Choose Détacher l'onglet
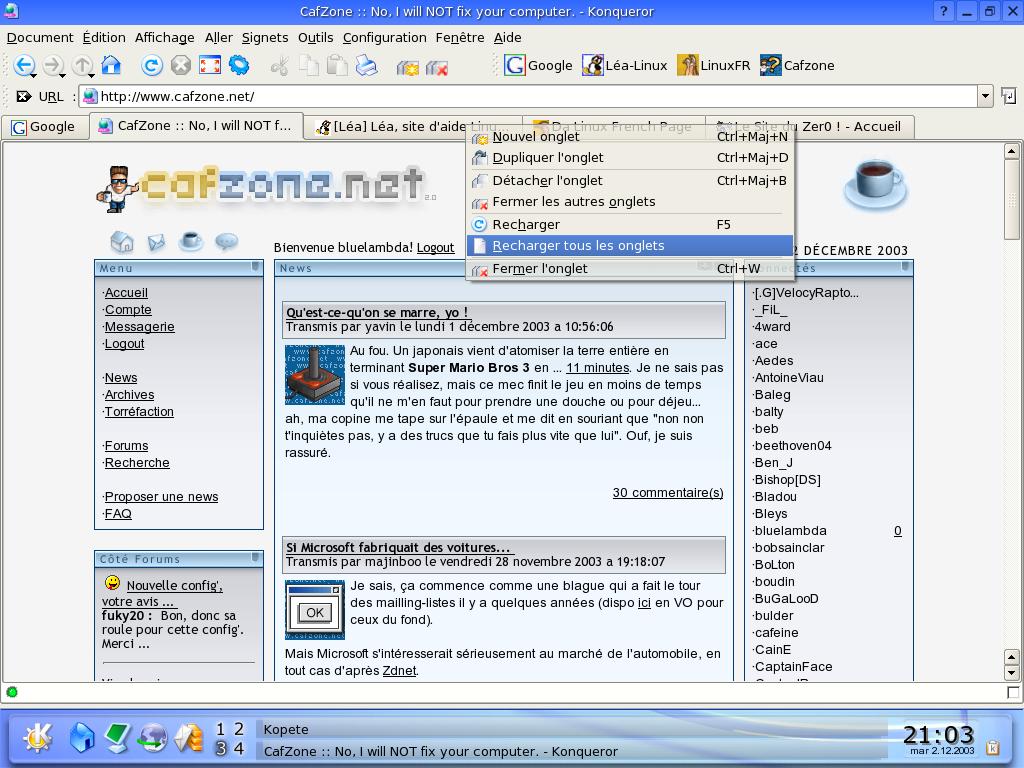The width and height of the screenshot is (1024, 768). pyautogui.click(x=630, y=180)
